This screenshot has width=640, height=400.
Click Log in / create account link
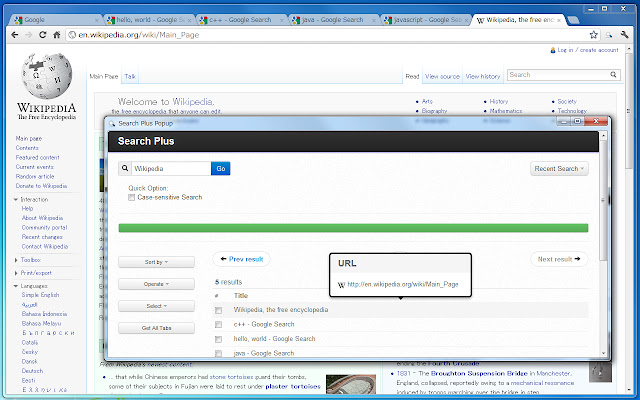click(x=588, y=50)
